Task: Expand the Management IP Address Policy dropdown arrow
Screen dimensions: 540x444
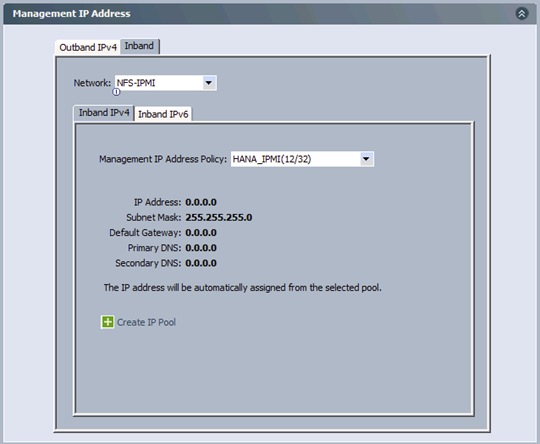Action: tap(366, 159)
